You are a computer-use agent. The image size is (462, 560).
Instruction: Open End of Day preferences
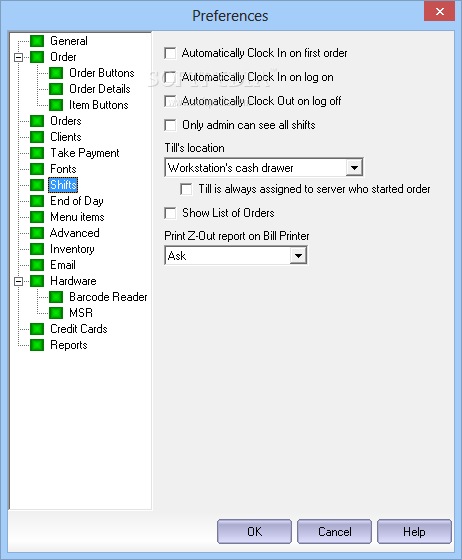point(77,201)
